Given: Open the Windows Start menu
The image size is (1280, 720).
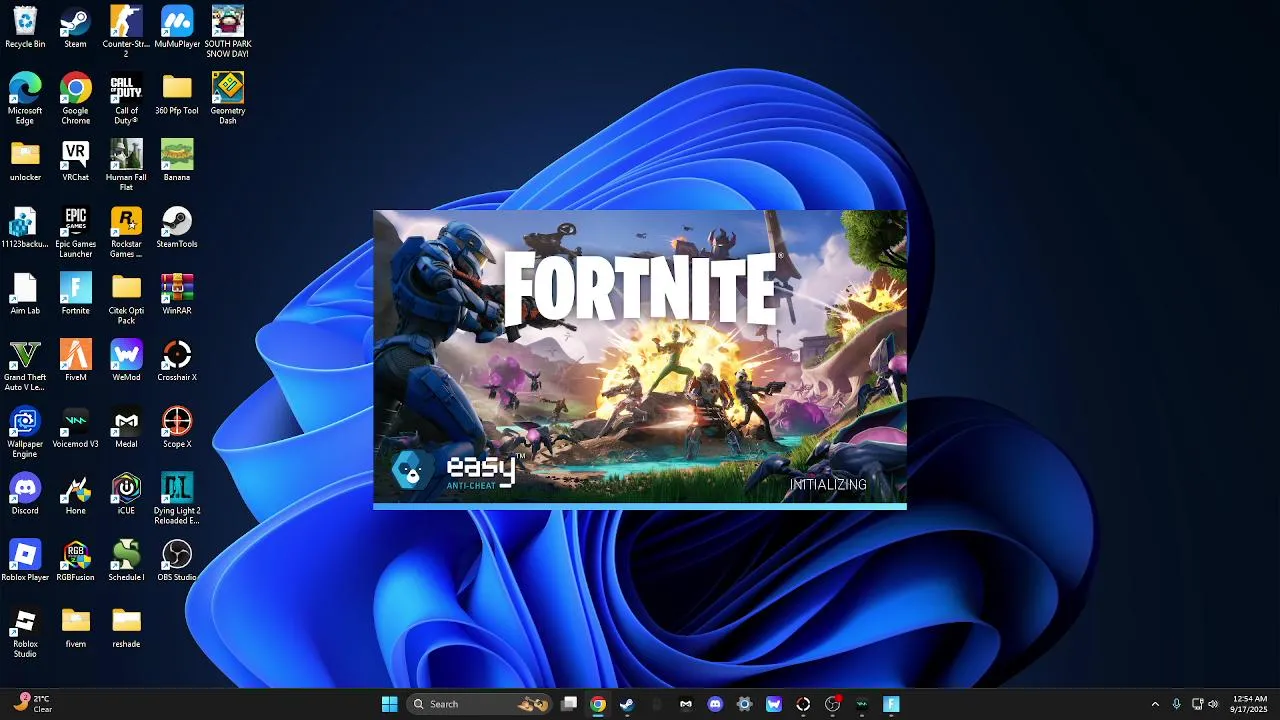Looking at the screenshot, I should tap(389, 704).
